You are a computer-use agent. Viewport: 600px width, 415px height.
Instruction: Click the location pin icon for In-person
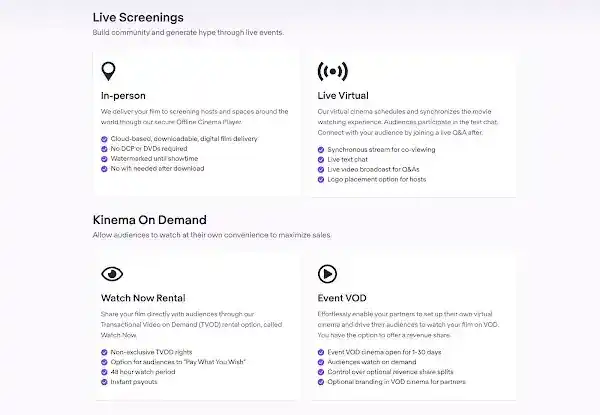pyautogui.click(x=108, y=71)
